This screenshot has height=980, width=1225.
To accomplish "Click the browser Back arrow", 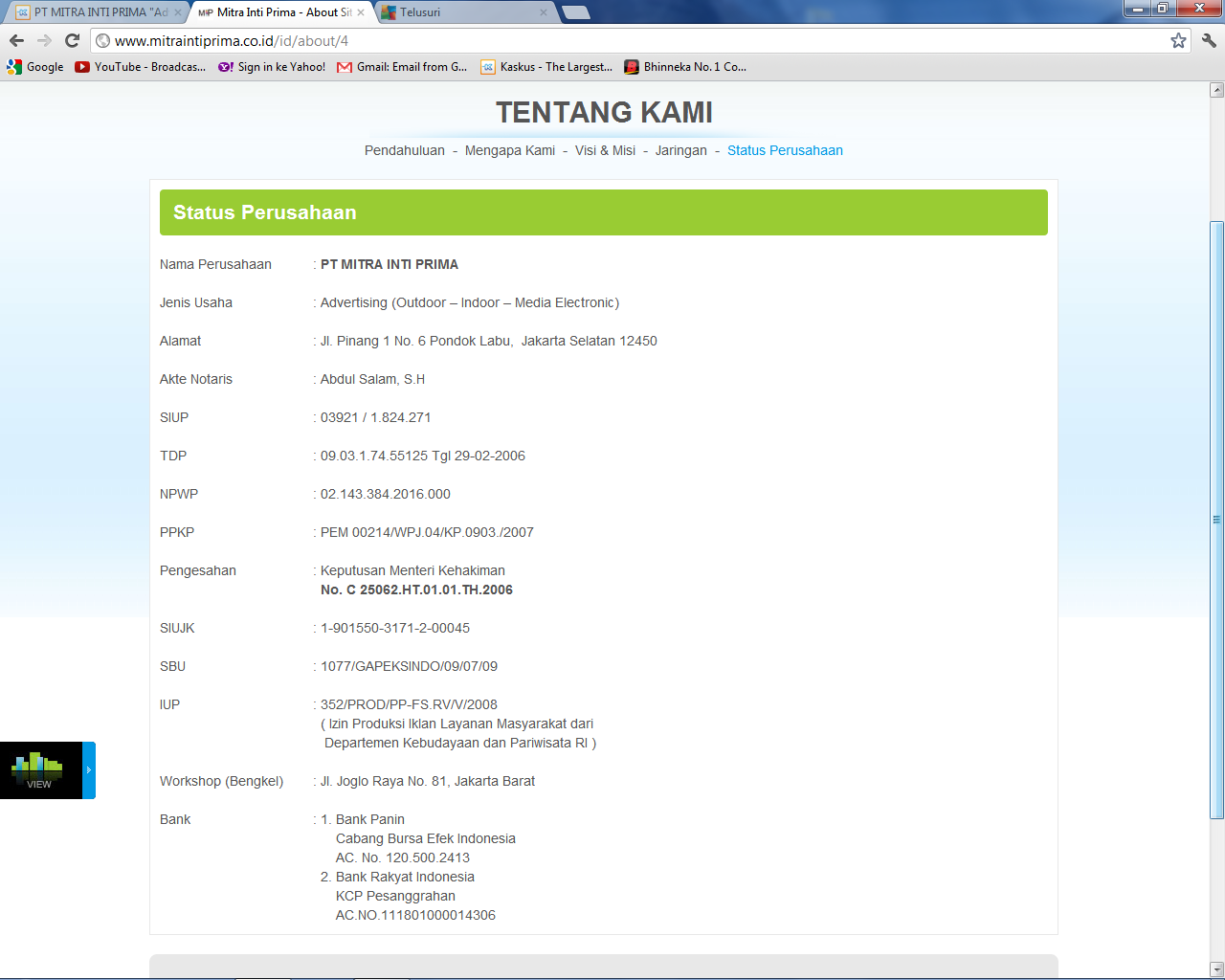I will (16, 40).
